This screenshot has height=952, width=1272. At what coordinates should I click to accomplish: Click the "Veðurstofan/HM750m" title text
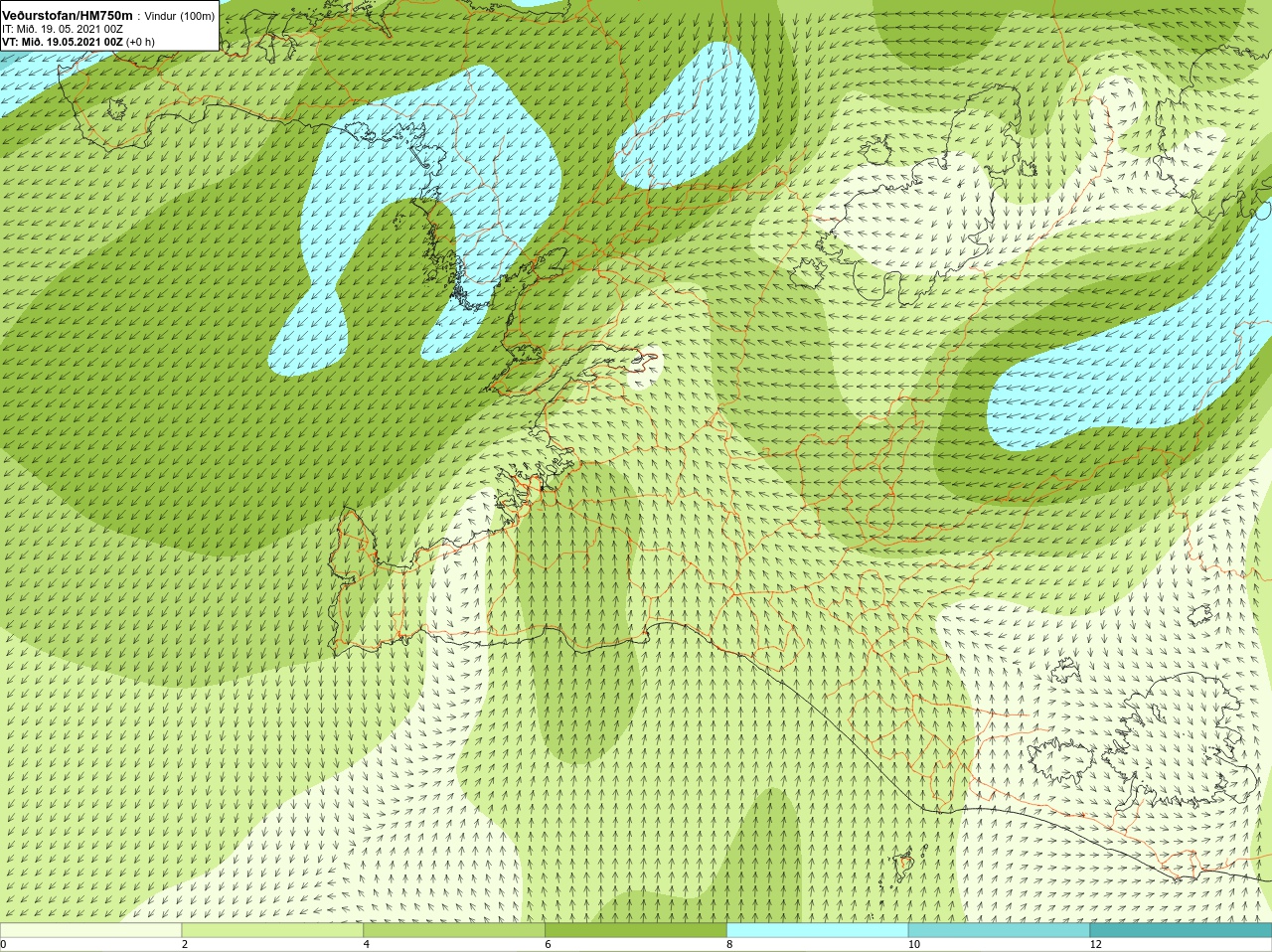[68, 16]
